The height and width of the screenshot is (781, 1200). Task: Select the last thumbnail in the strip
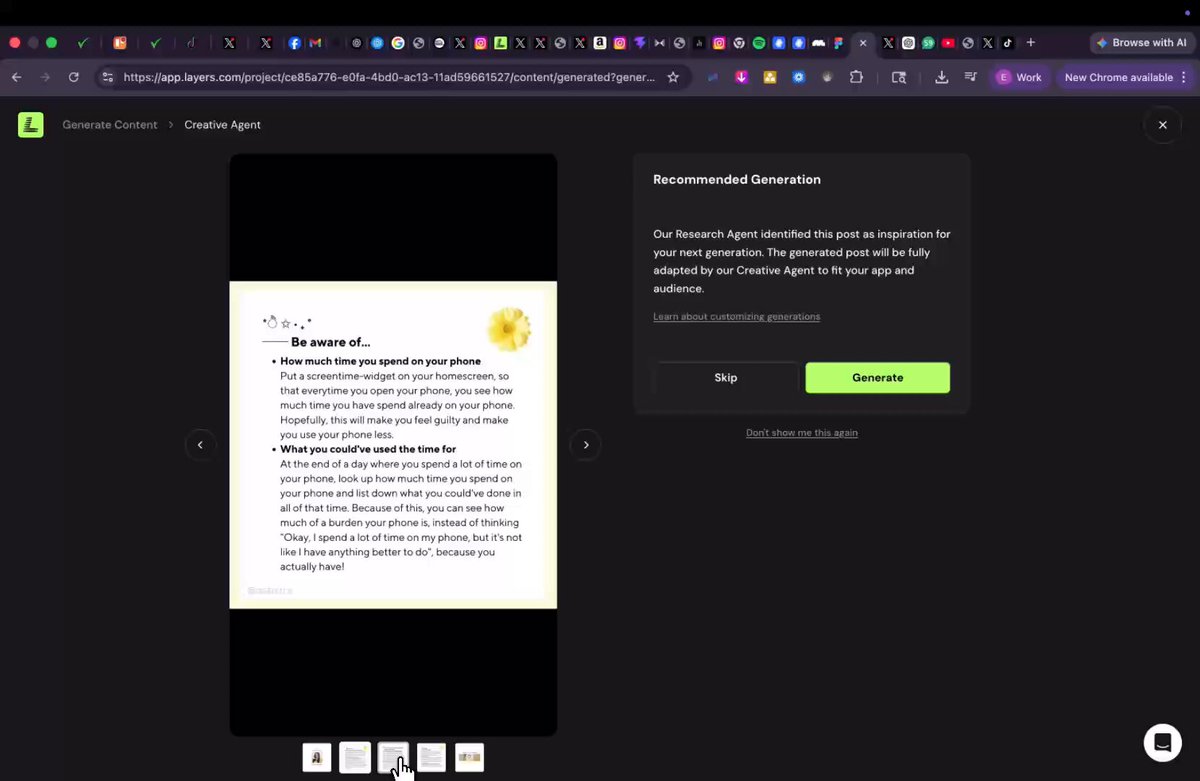[x=469, y=757]
